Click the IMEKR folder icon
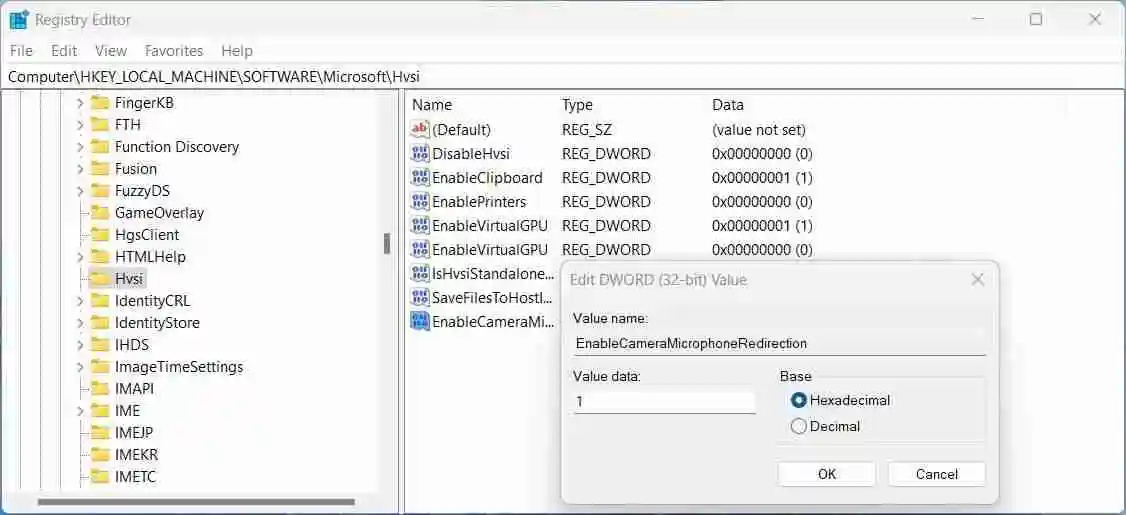The height and width of the screenshot is (515, 1126). pos(100,455)
